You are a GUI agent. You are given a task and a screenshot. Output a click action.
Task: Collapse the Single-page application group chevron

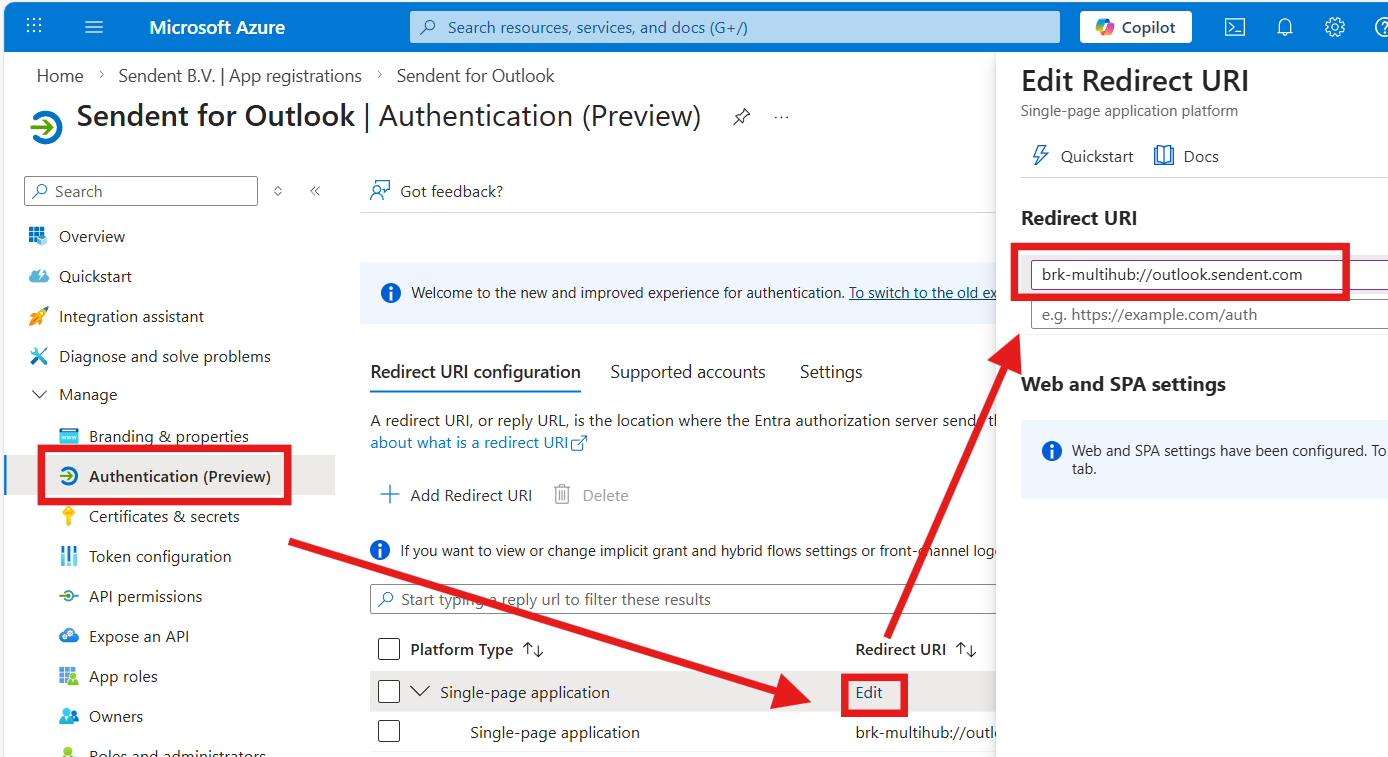pos(421,692)
